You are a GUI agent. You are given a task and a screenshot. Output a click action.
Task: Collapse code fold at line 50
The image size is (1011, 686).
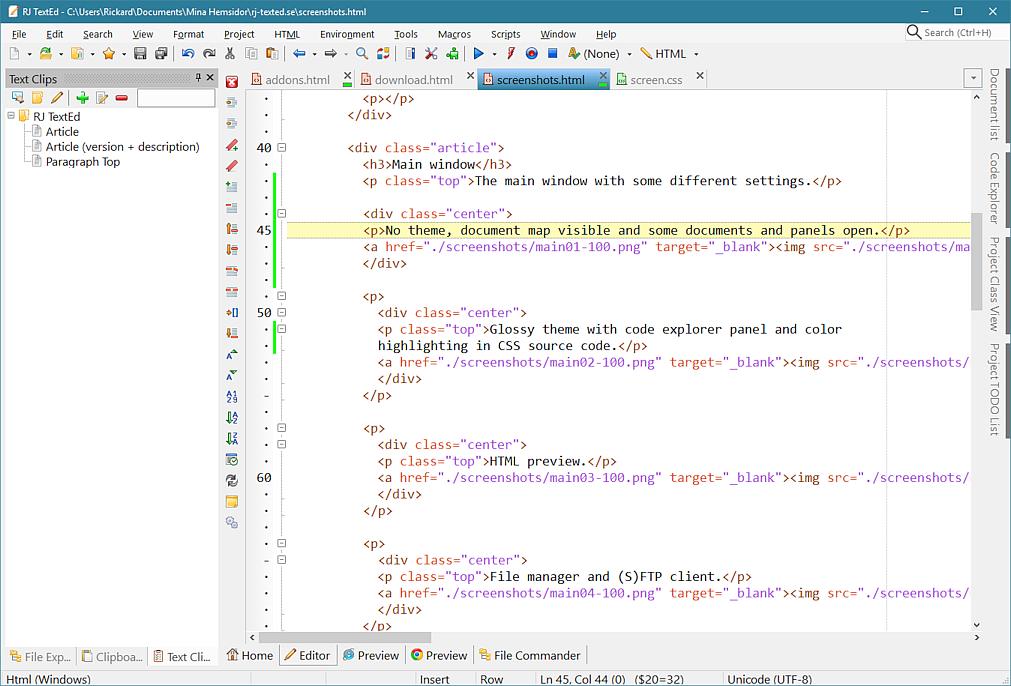pos(282,313)
